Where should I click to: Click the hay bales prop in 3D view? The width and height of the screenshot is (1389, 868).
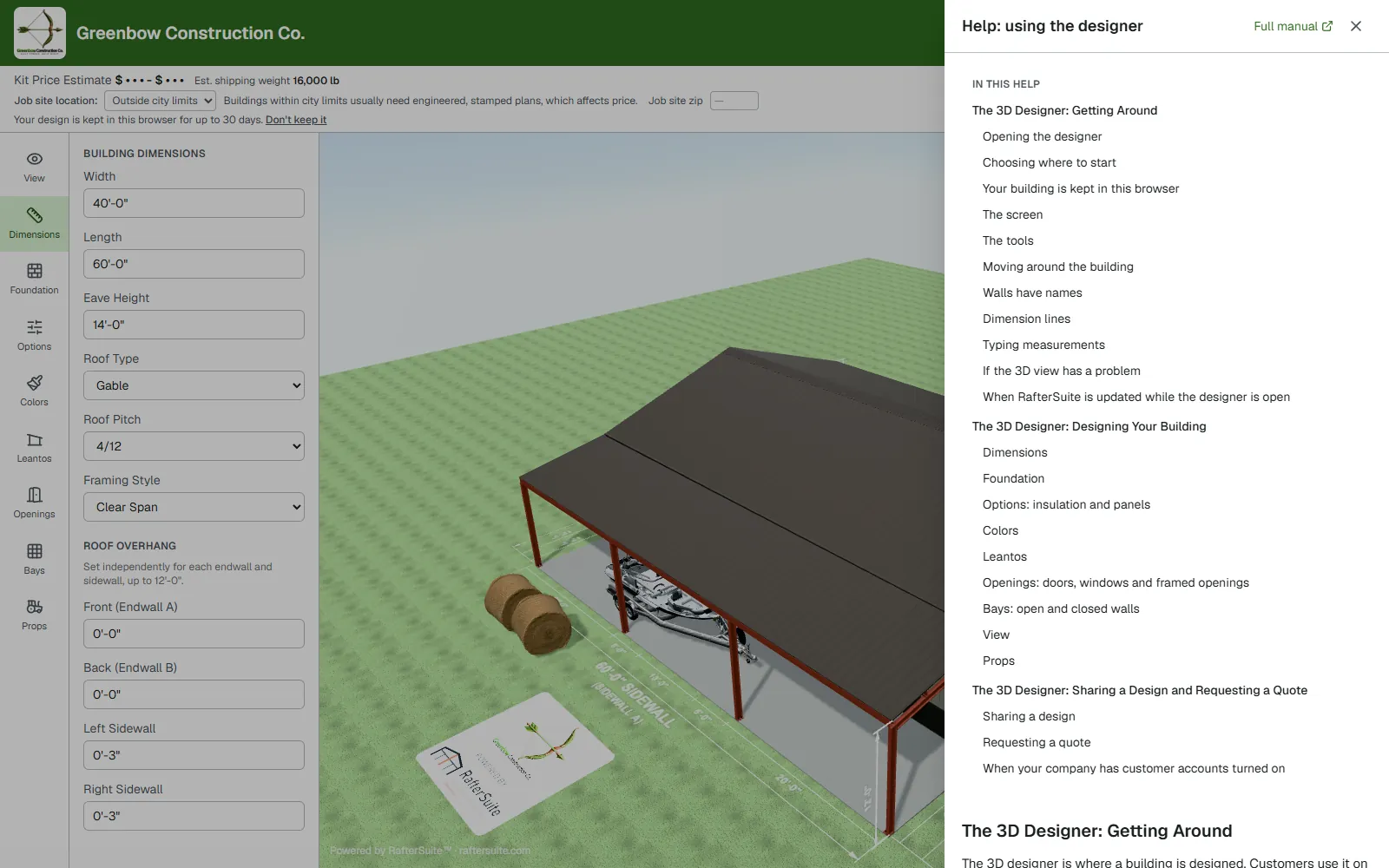[528, 615]
